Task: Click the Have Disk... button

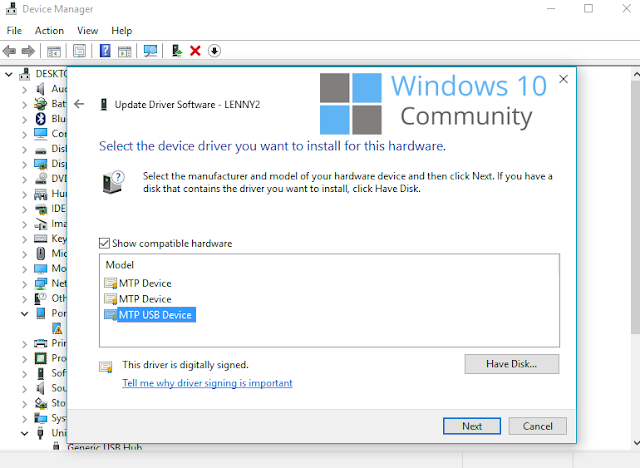Action: (x=511, y=364)
